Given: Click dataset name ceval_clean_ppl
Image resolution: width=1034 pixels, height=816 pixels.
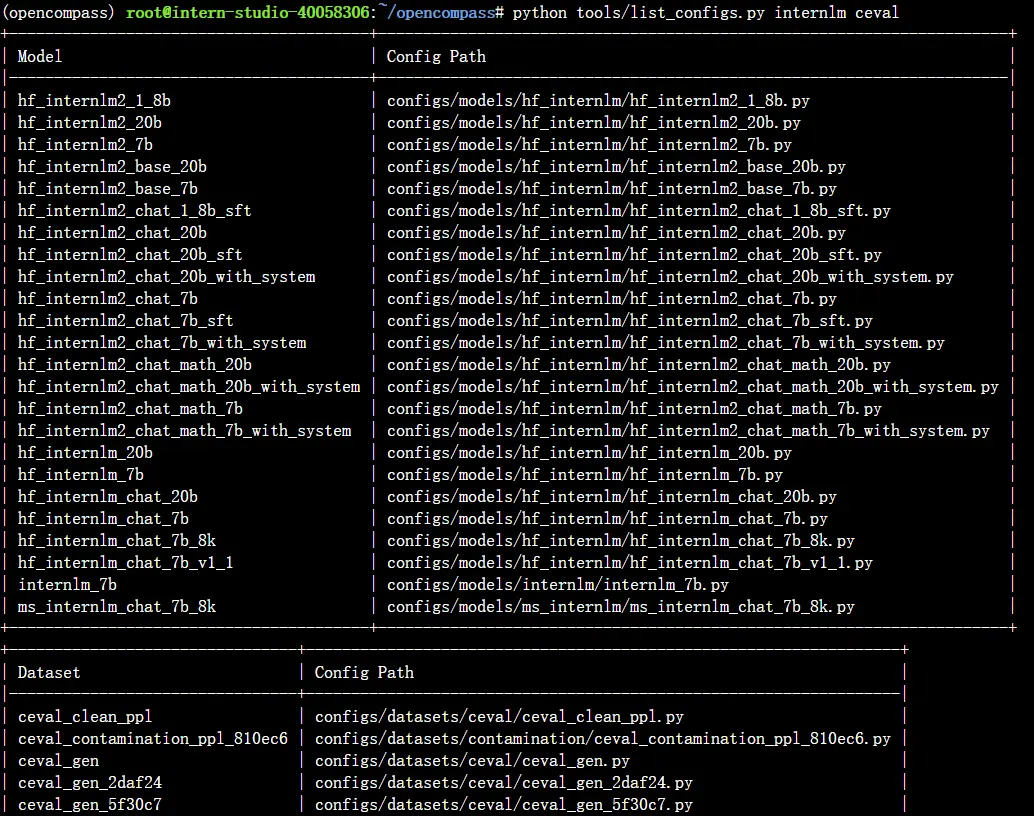Looking at the screenshot, I should (85, 716).
